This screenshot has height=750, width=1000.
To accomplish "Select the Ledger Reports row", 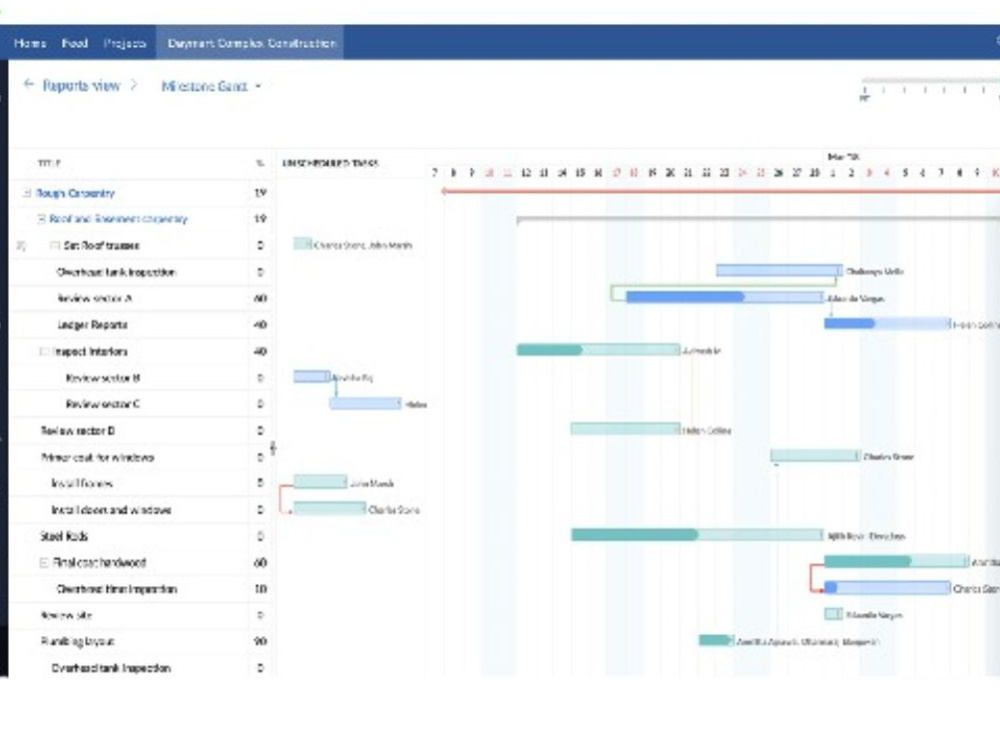I will 140,325.
